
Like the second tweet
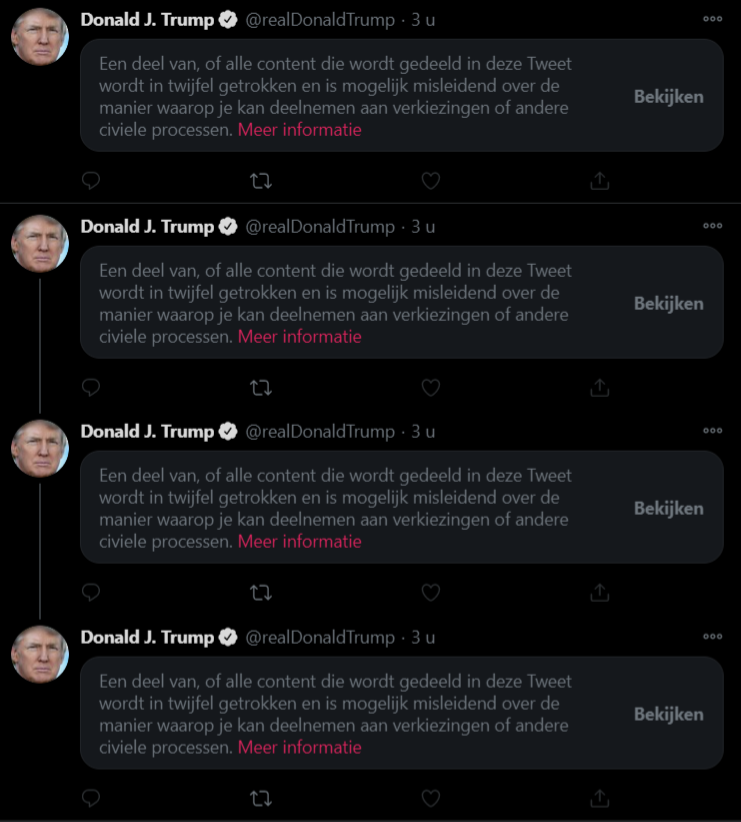(x=431, y=388)
